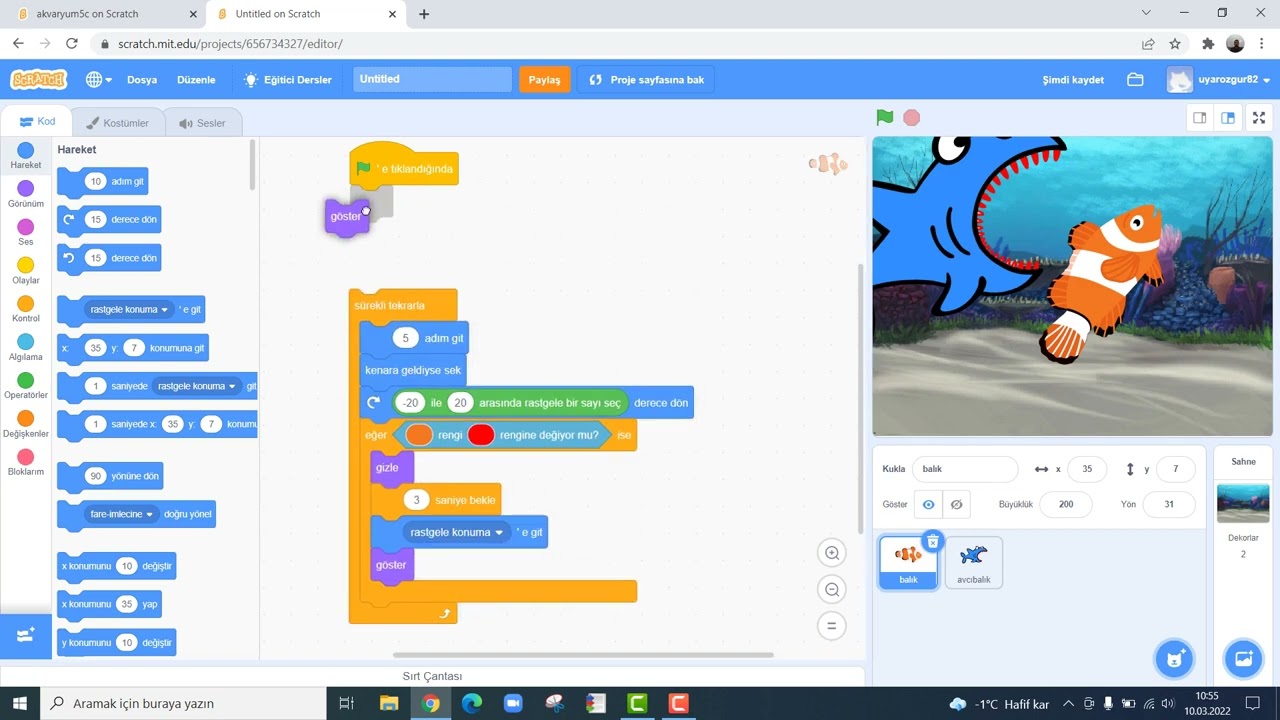Open the my stuff folder icon
Screen dimensions: 1280x720
(1135, 80)
